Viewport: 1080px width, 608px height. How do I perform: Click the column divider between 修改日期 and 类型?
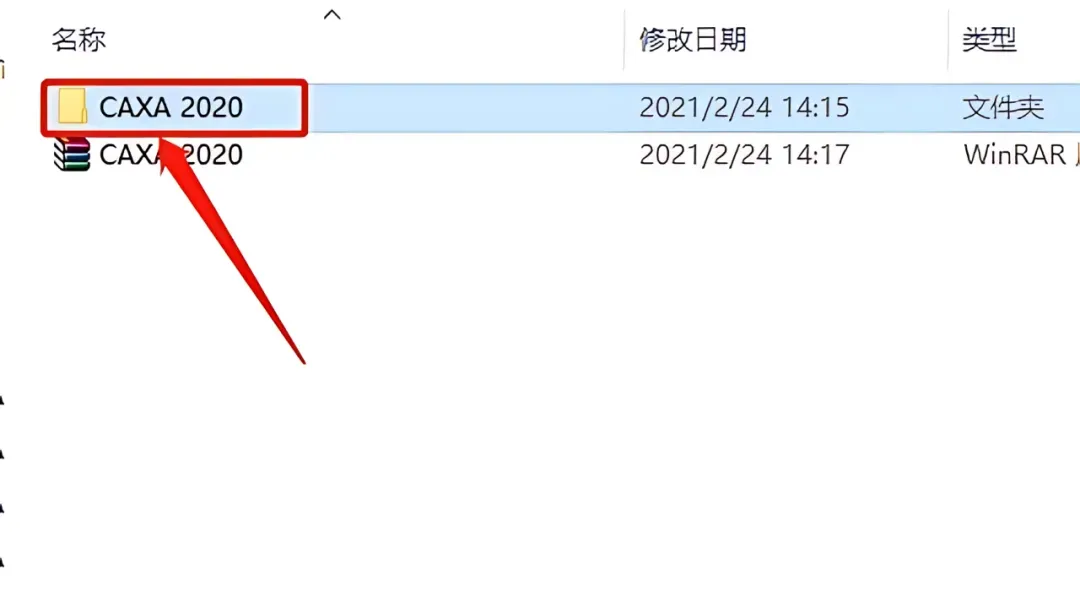pyautogui.click(x=948, y=39)
